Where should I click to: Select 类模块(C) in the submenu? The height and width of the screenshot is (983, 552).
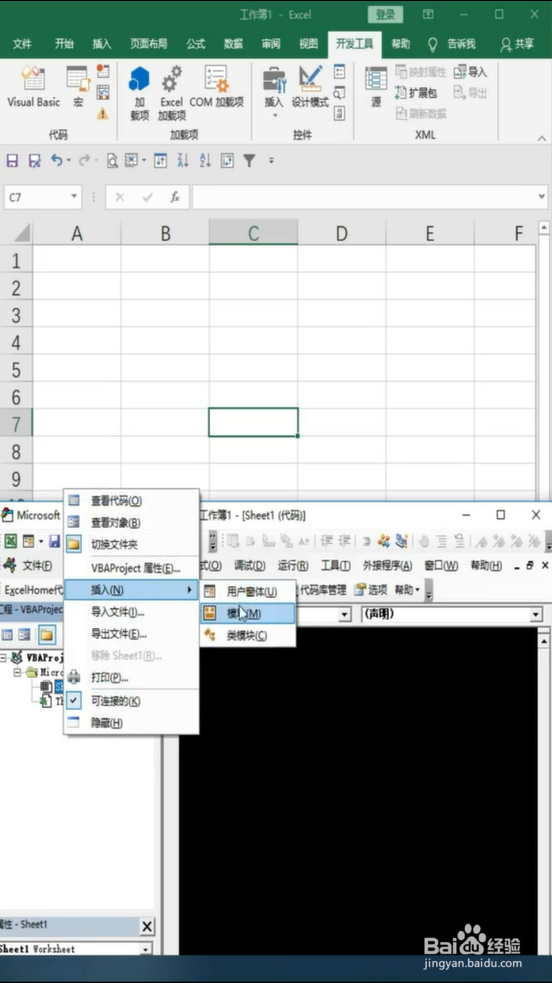coord(247,636)
